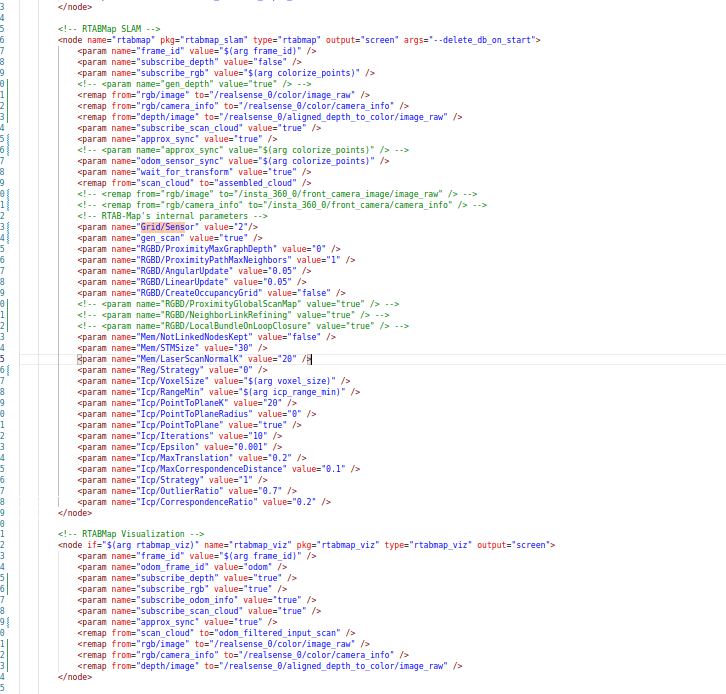The height and width of the screenshot is (694, 726).
Task: Click the wait_for_transform parameter name
Action: pos(178,172)
